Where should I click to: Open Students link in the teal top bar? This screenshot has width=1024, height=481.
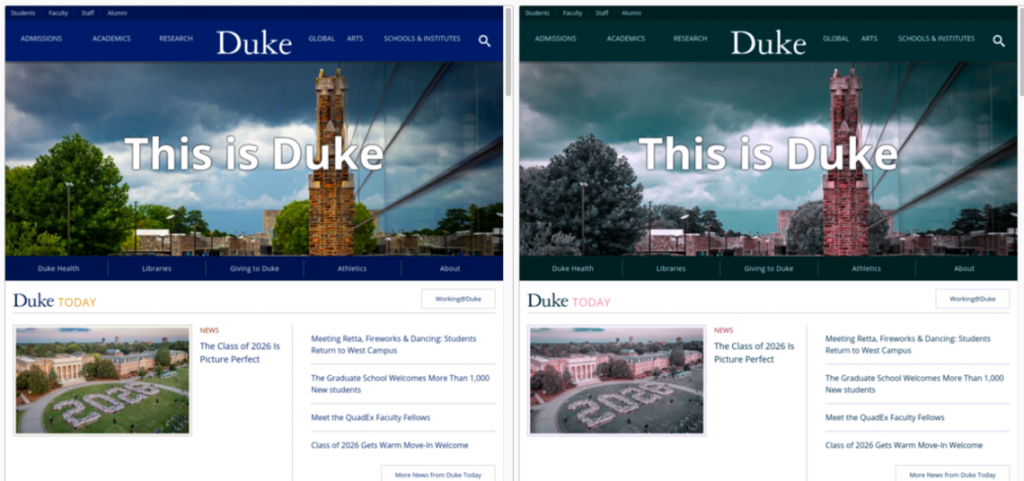tap(537, 13)
